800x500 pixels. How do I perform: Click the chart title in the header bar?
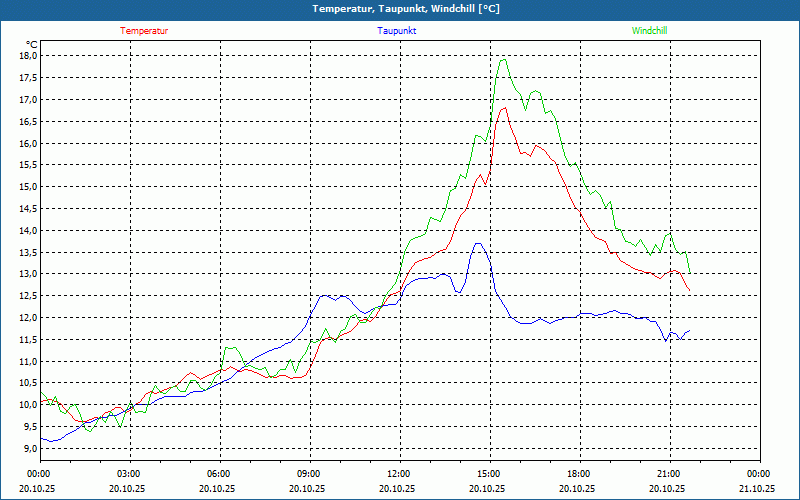[399, 9]
